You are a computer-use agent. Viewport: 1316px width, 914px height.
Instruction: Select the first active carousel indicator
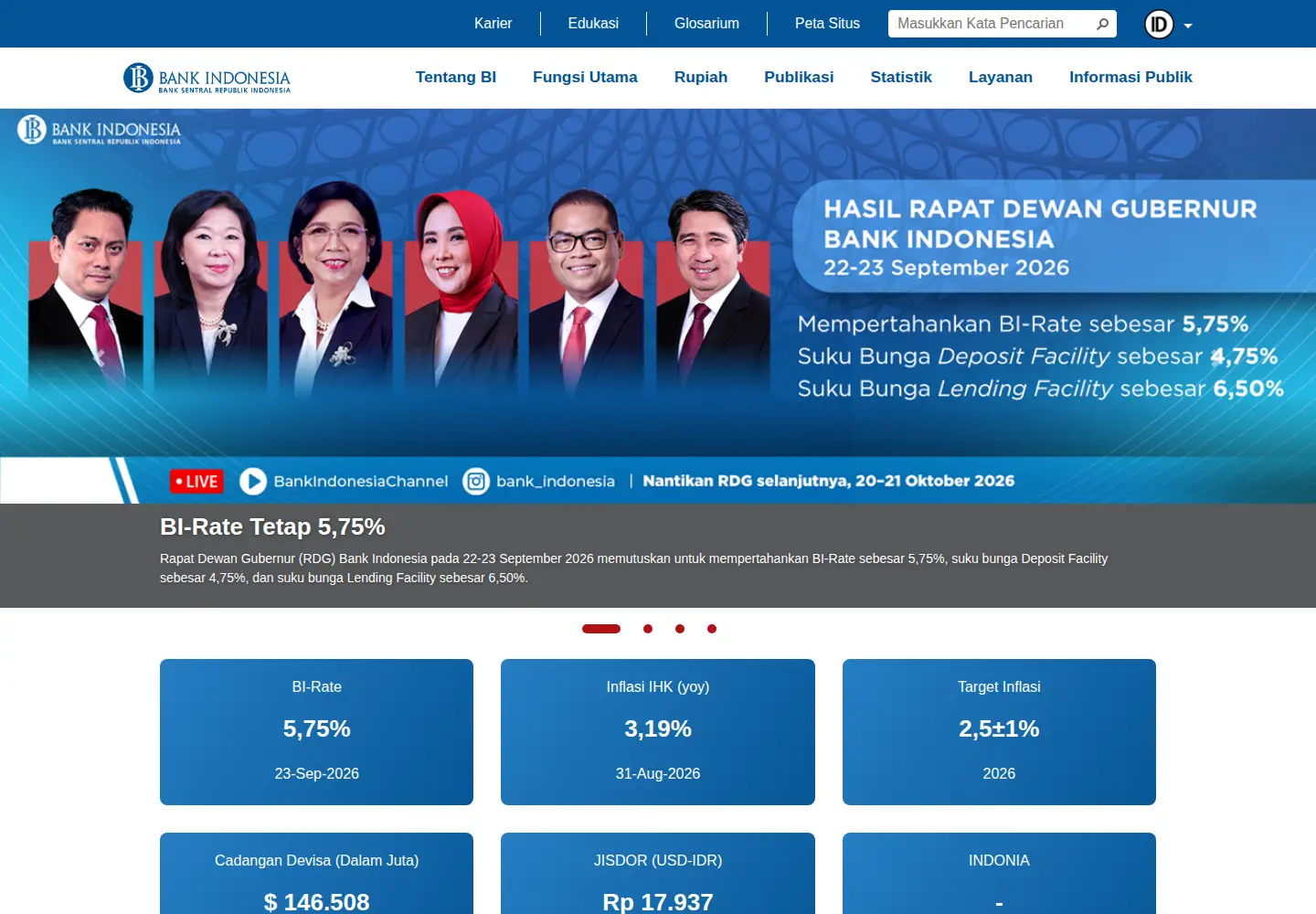pos(601,629)
